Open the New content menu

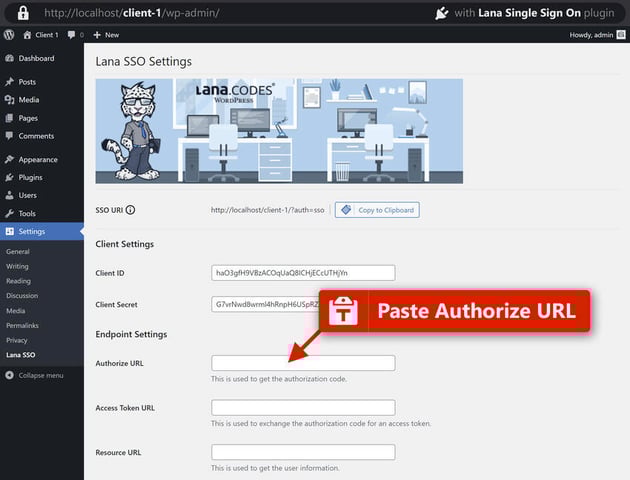(x=106, y=35)
